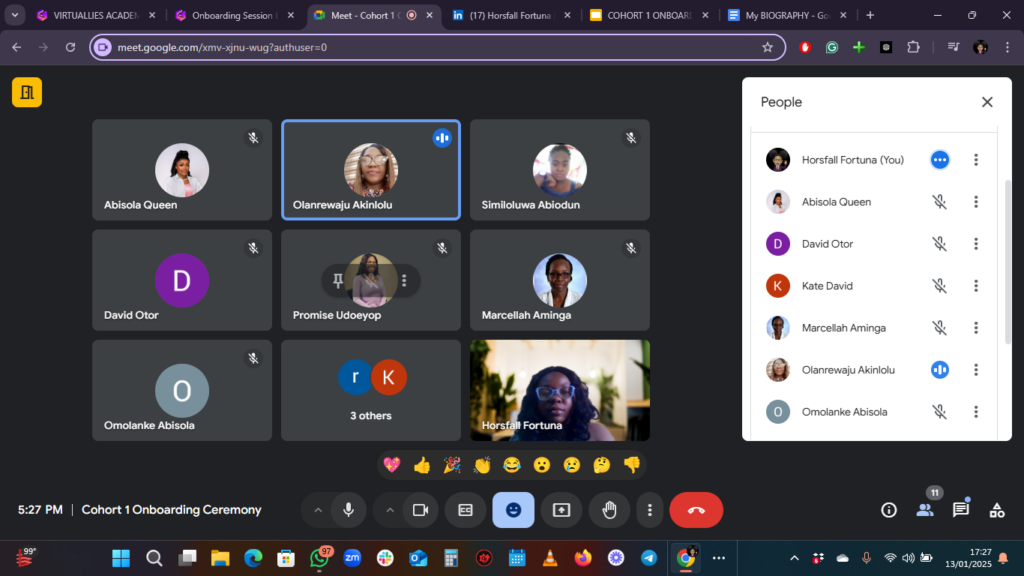The height and width of the screenshot is (576, 1024).
Task: Open the present screen share button
Action: pos(561,510)
